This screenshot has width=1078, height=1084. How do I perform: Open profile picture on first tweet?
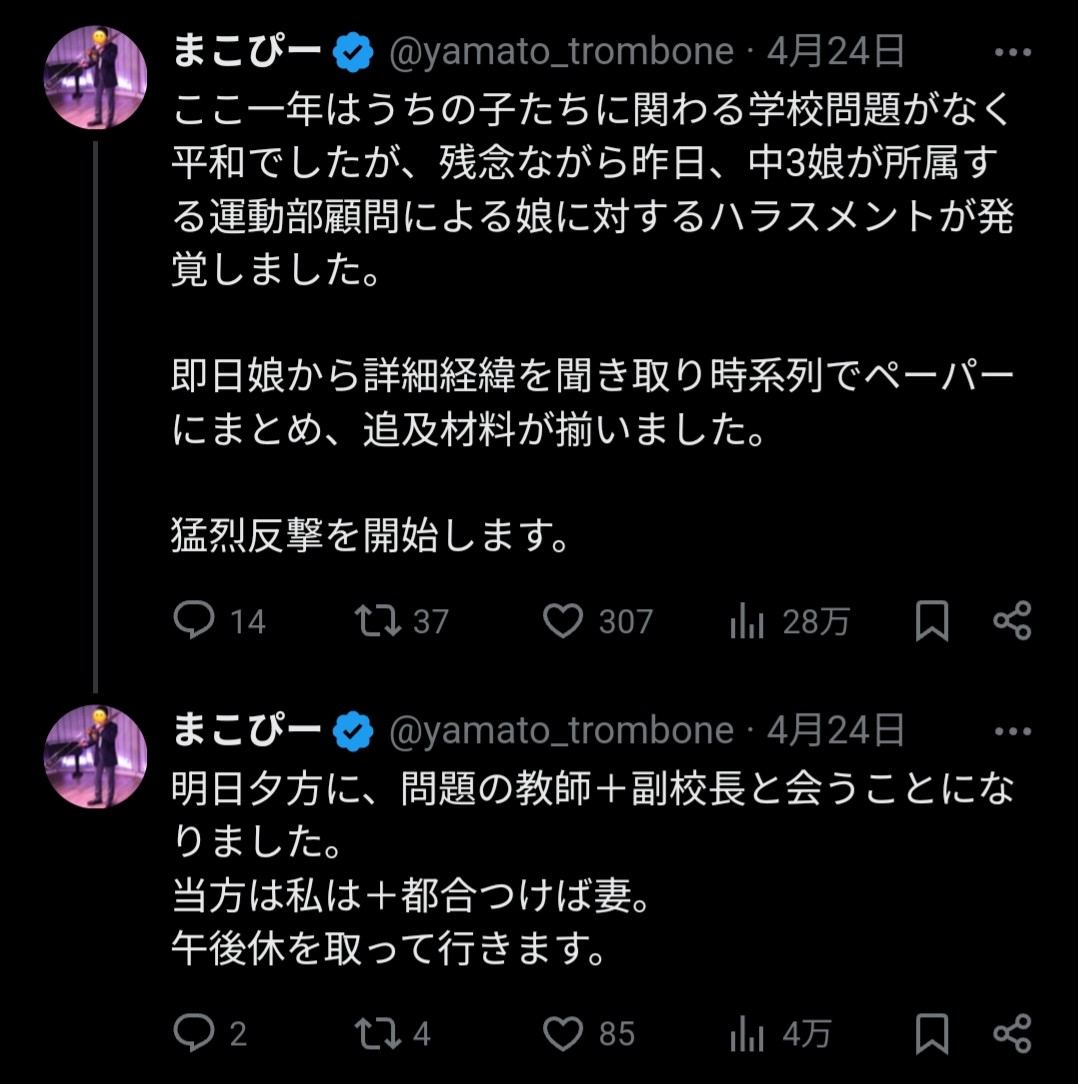coord(96,78)
